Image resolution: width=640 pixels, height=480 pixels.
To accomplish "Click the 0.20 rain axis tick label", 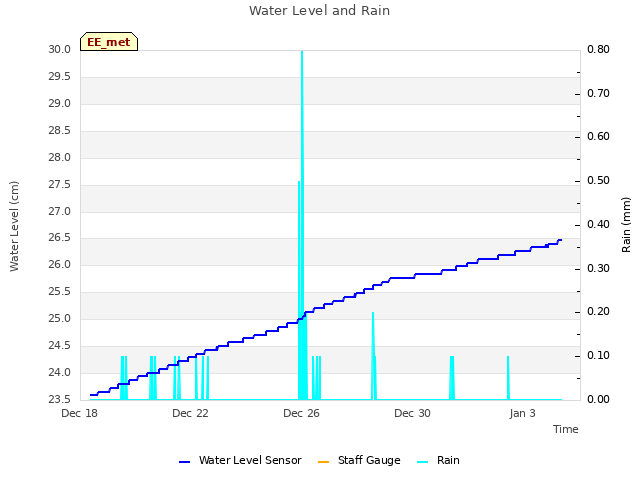I will [598, 311].
